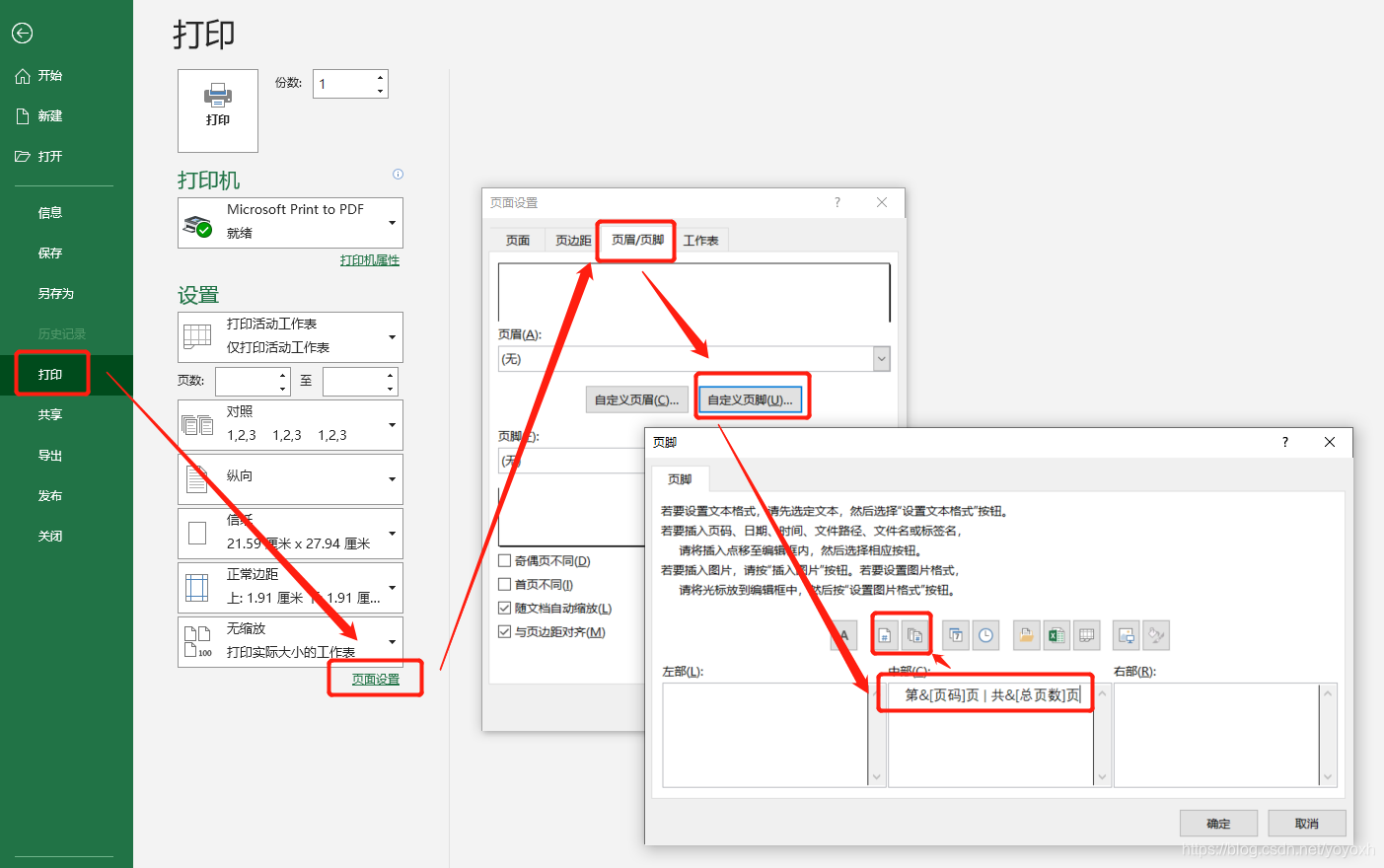Click the printer status icon with checkmark

pyautogui.click(x=197, y=226)
